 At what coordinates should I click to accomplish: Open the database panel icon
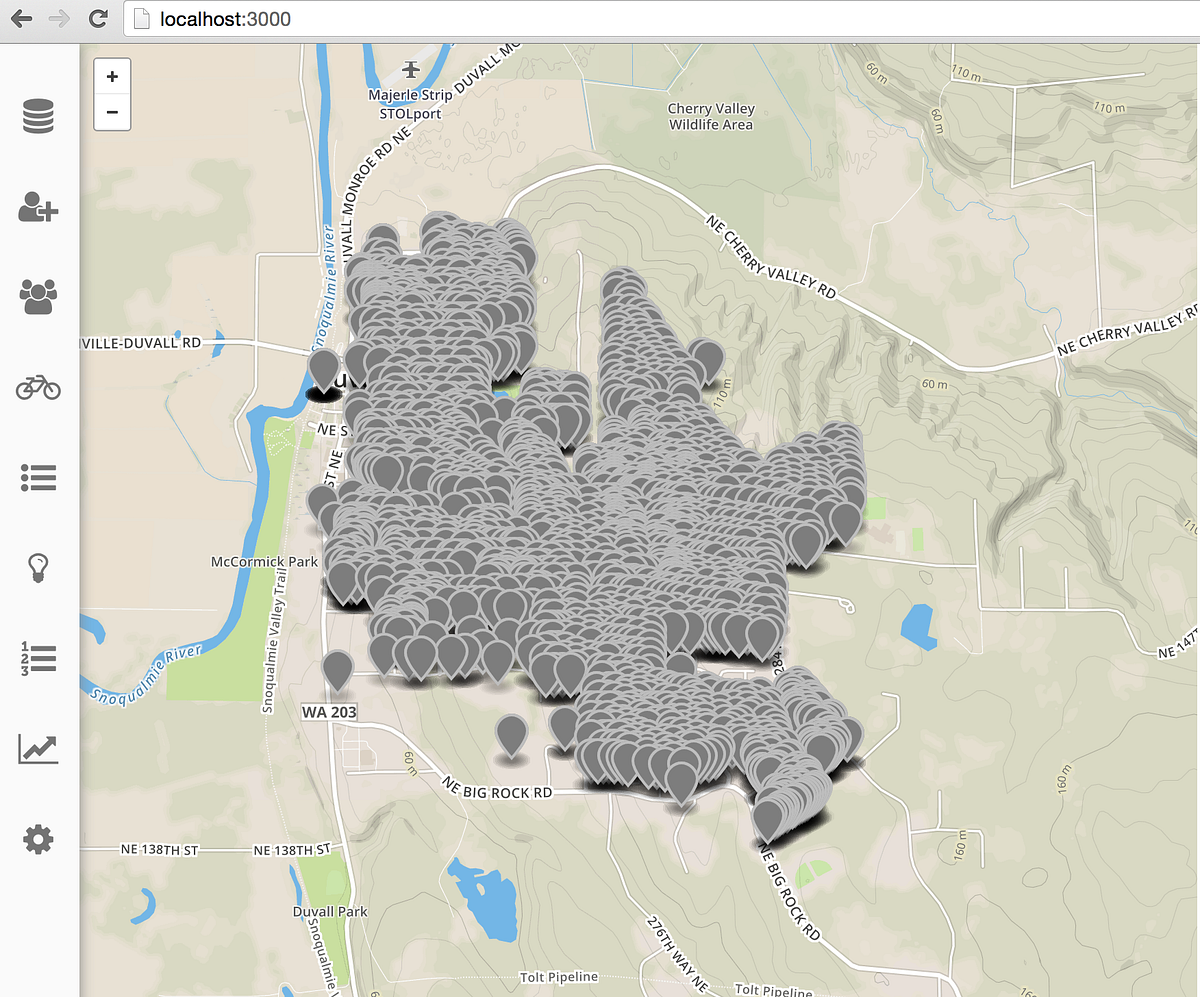[x=38, y=117]
